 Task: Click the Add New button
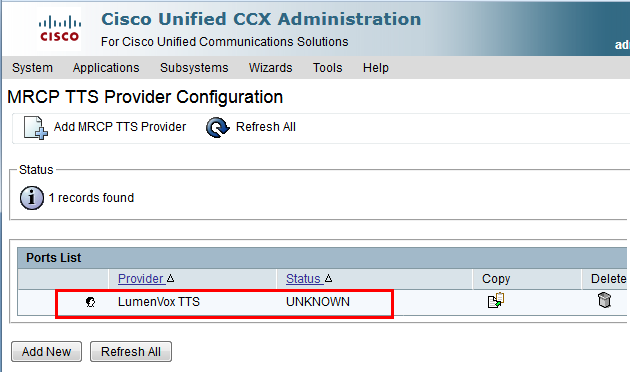(47, 352)
